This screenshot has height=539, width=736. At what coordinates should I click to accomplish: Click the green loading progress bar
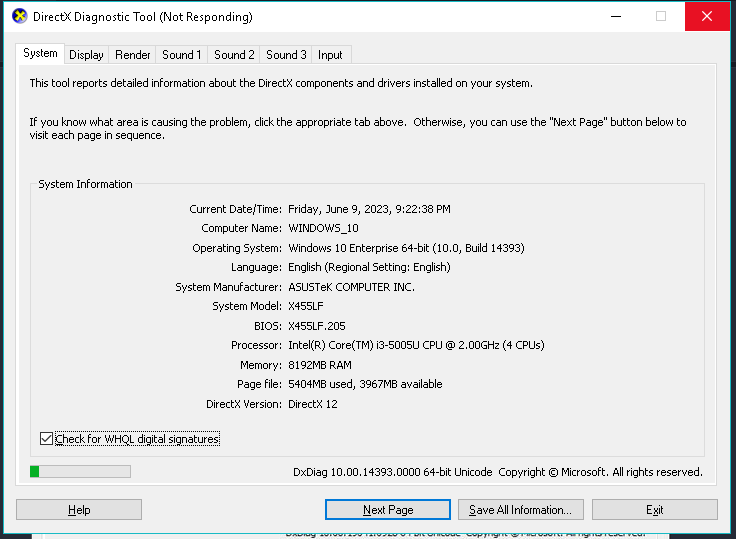[x=80, y=471]
